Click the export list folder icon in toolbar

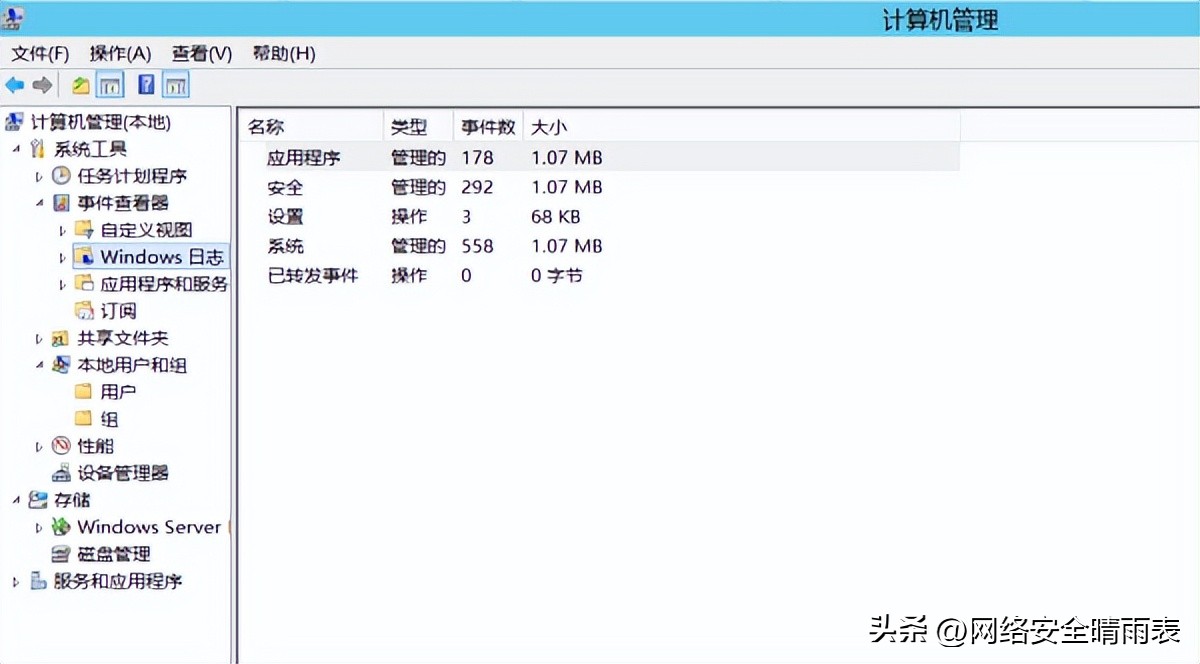coord(80,84)
